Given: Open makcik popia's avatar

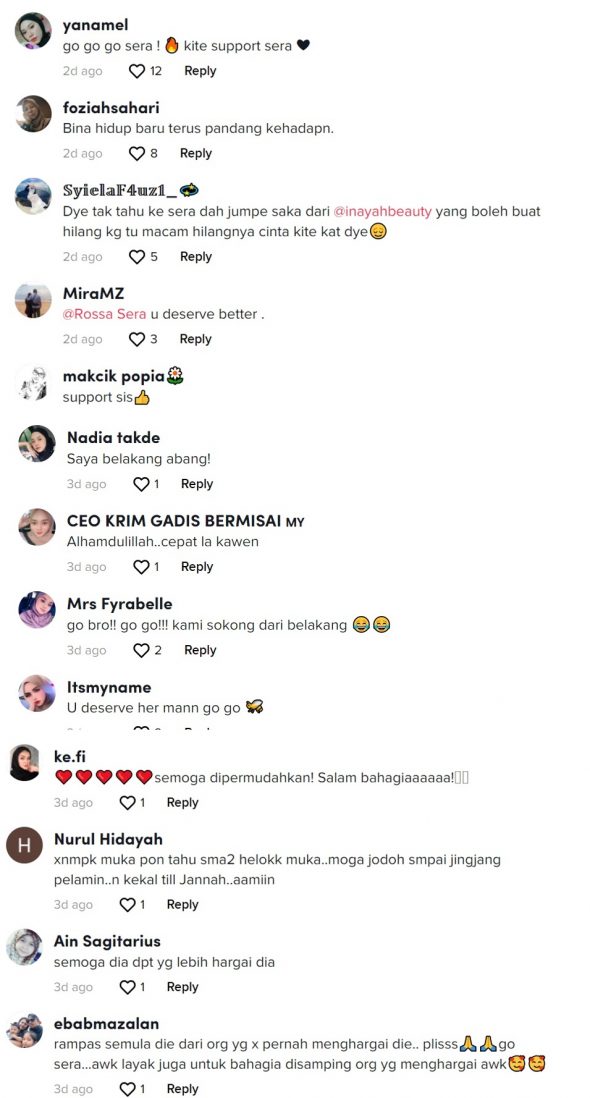Looking at the screenshot, I should point(34,383).
